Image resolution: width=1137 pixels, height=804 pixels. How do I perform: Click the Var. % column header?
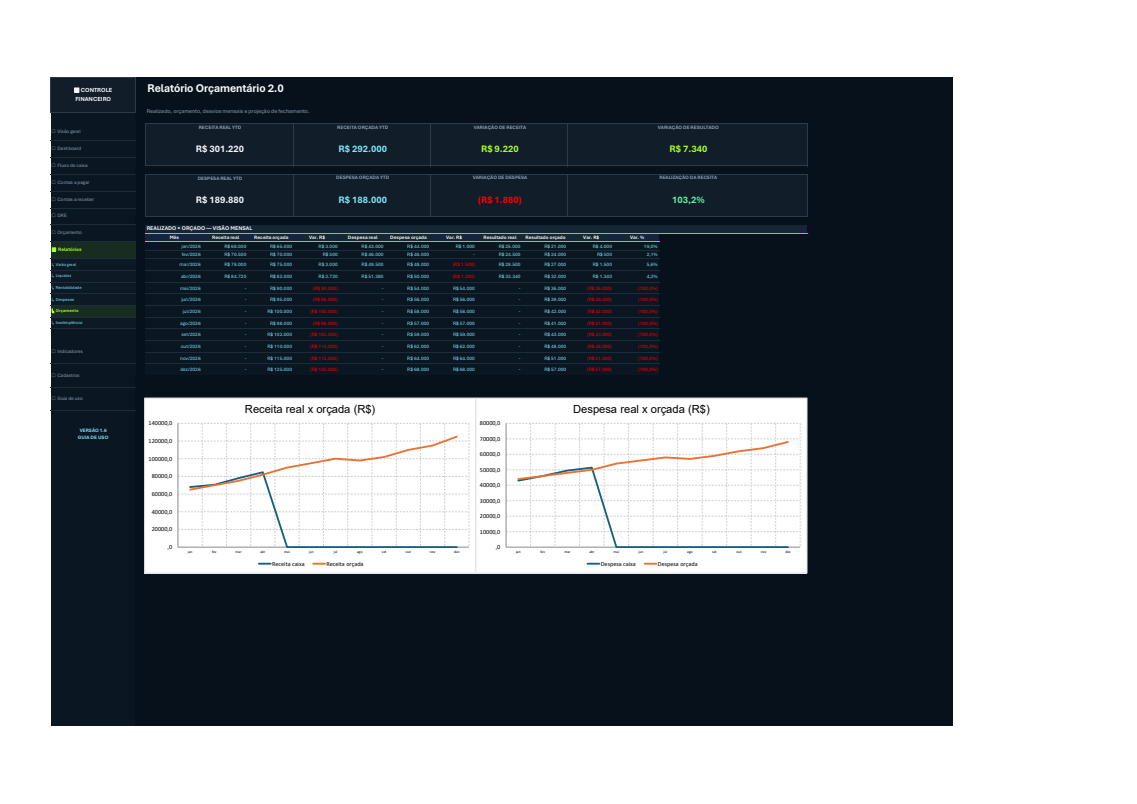coord(637,237)
